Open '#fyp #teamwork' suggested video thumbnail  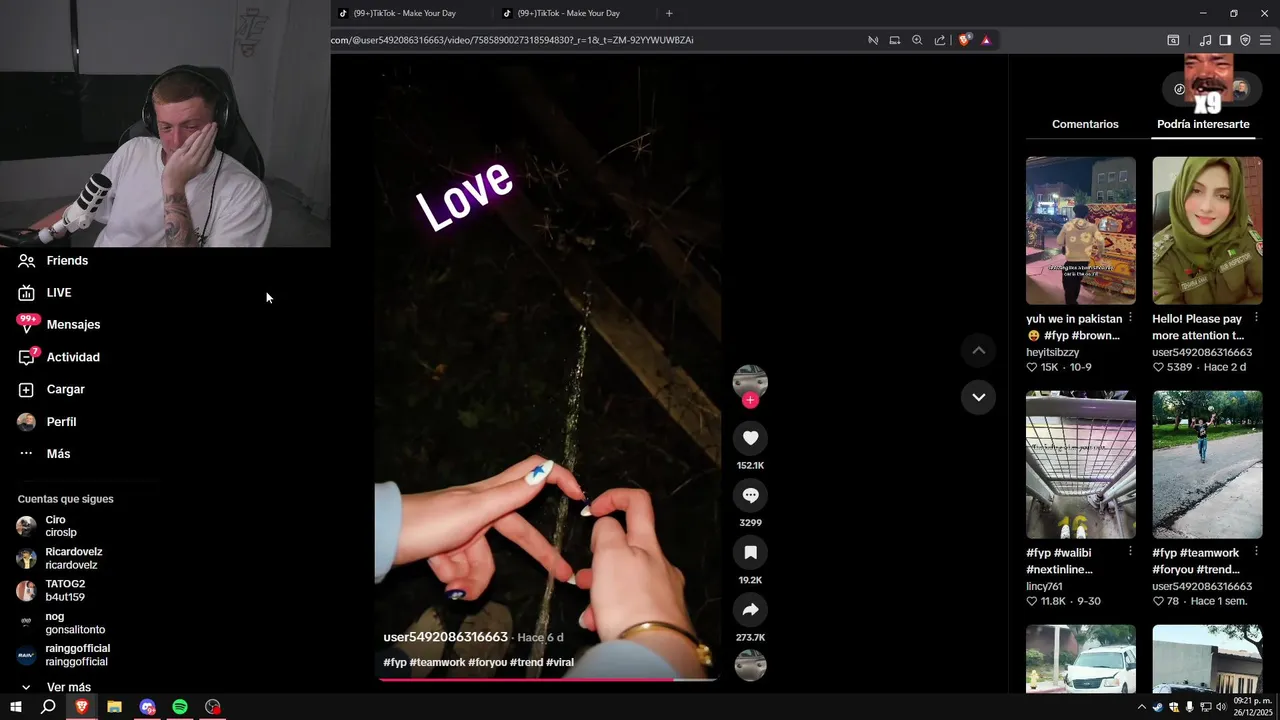coord(1207,464)
